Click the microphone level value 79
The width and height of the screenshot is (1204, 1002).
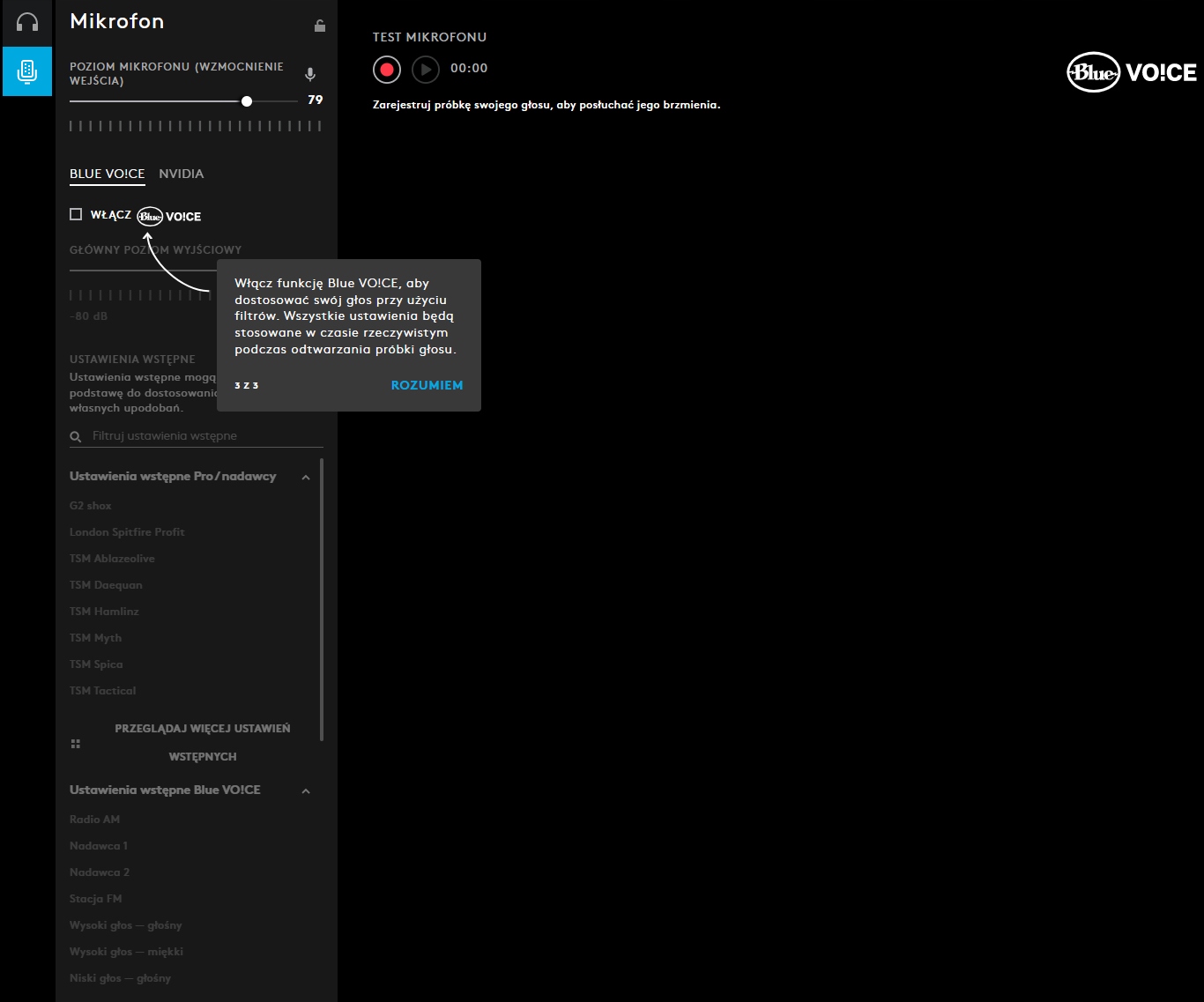coord(316,100)
